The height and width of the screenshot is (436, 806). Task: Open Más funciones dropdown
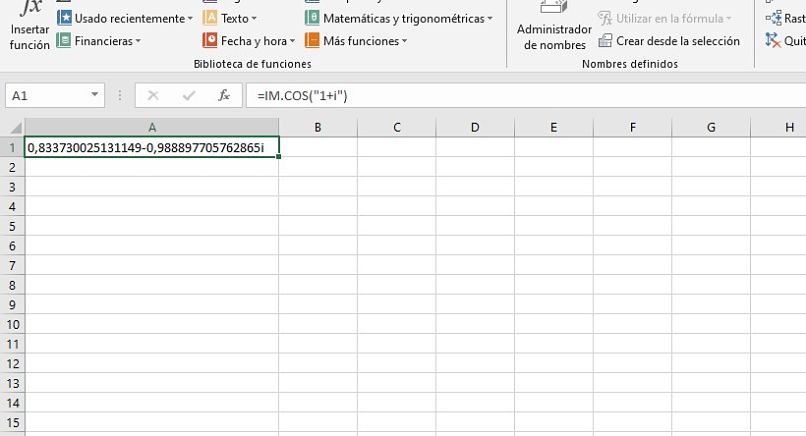pyautogui.click(x=356, y=41)
